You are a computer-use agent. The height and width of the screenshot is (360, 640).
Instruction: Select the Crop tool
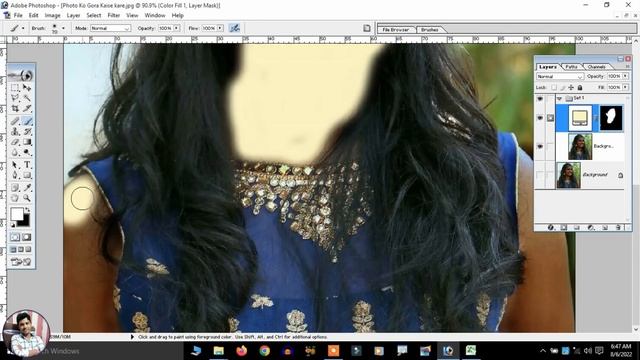[15, 109]
